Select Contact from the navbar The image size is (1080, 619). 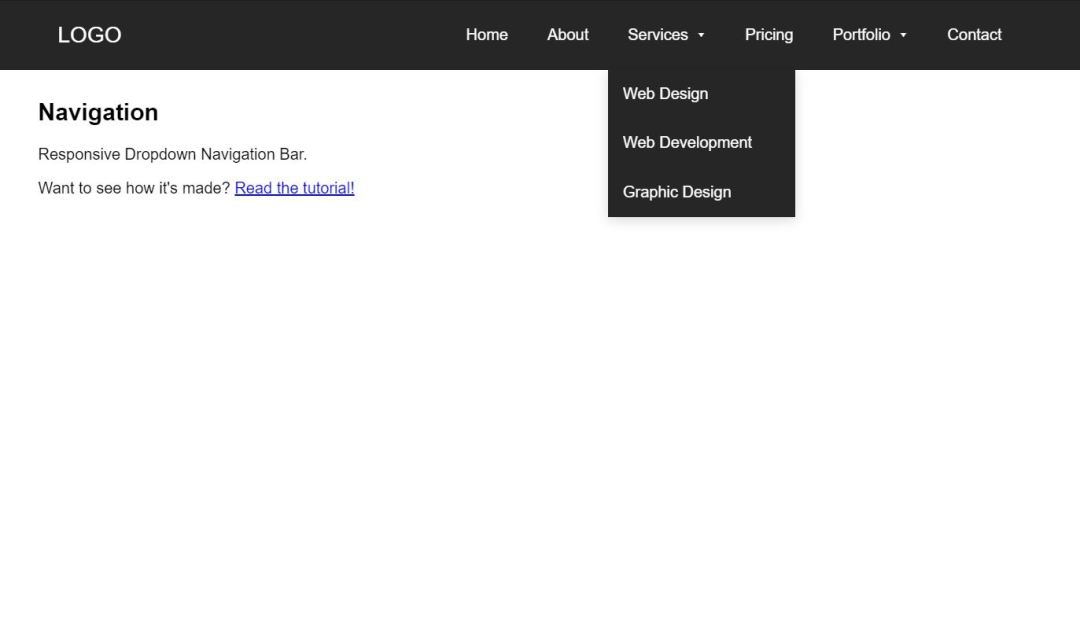[x=973, y=34]
